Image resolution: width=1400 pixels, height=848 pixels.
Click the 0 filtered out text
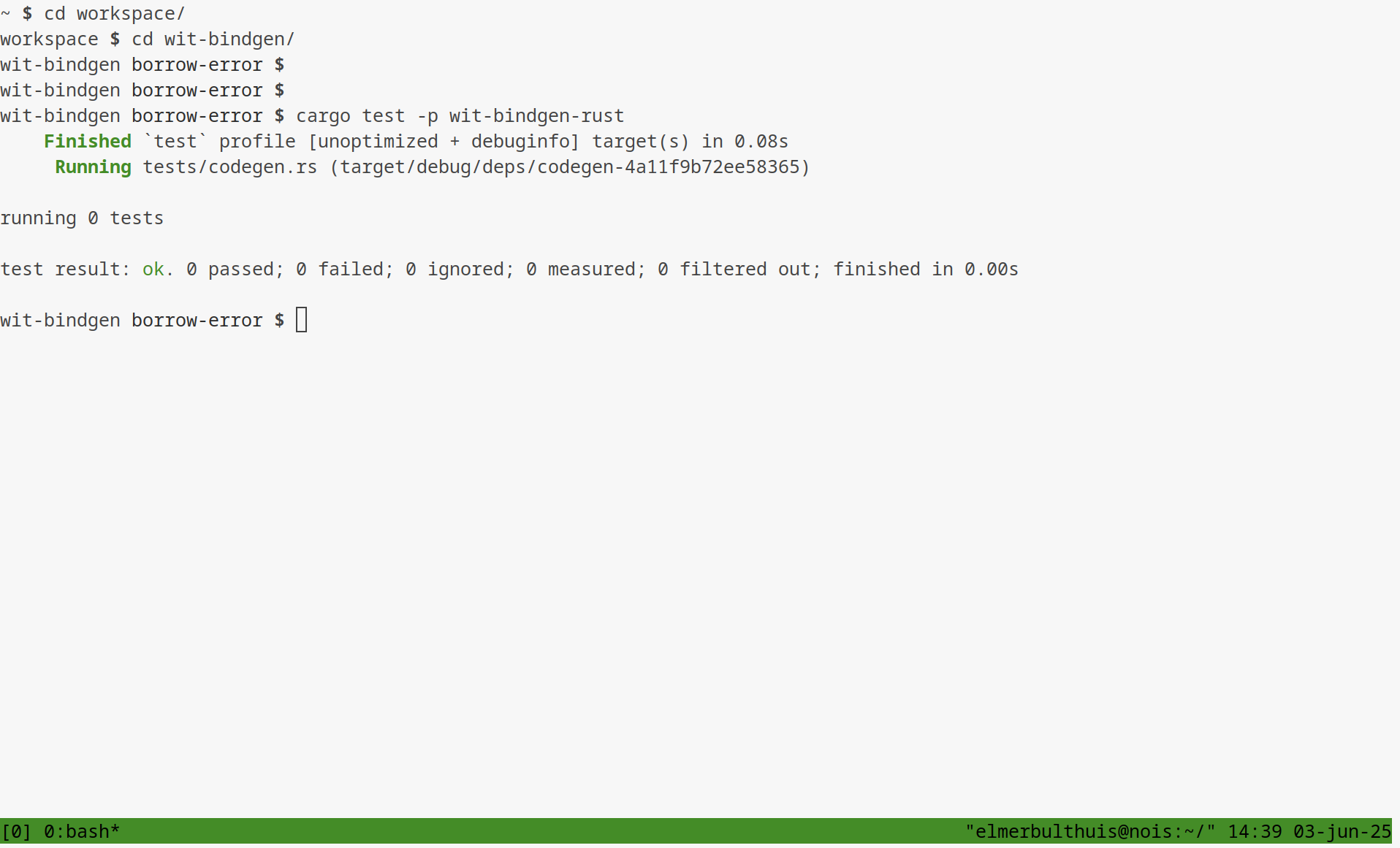point(739,269)
